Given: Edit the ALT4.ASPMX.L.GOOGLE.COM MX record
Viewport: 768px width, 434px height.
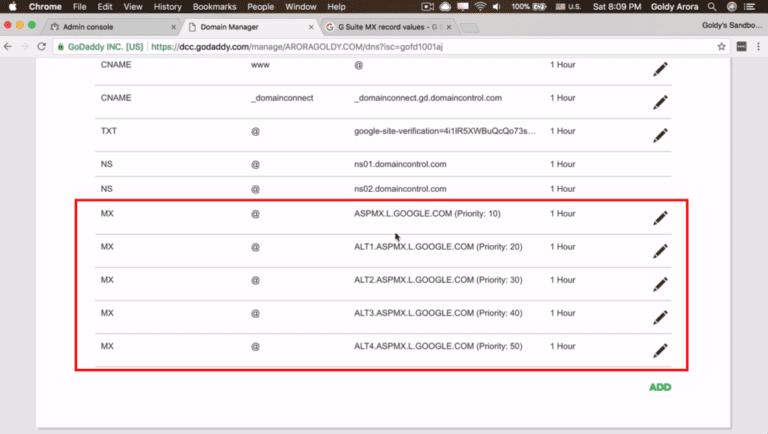Looking at the screenshot, I should click(x=660, y=351).
